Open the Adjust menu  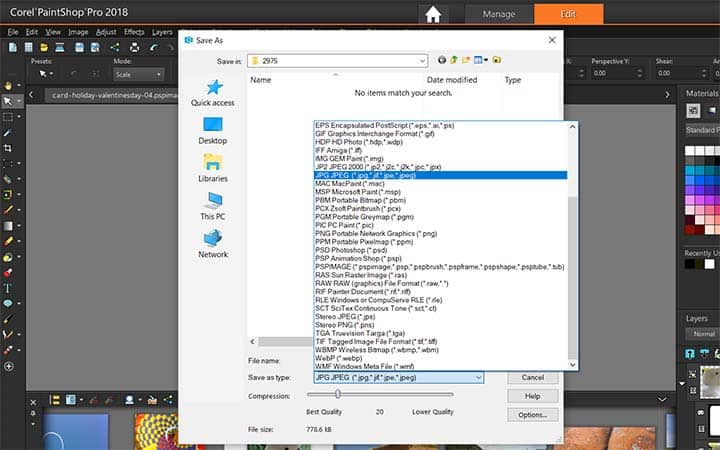(x=106, y=32)
